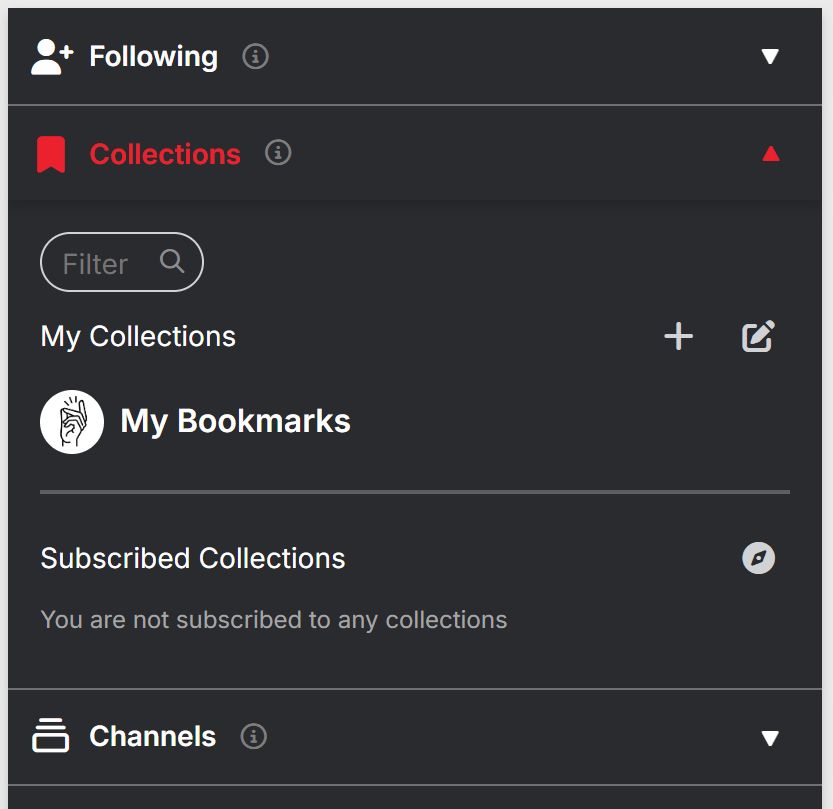Click the Channels stack icon

pos(51,736)
